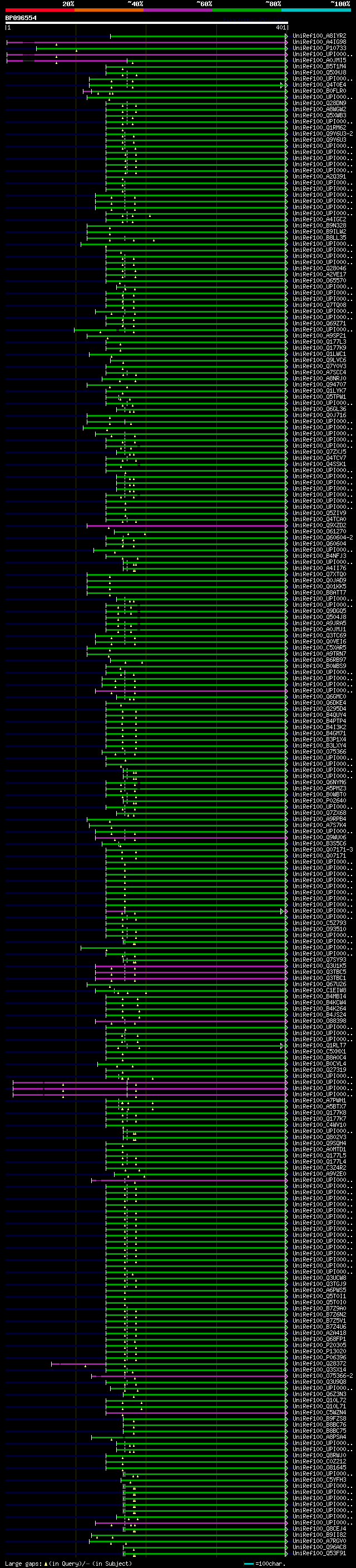Select hit UniRef100_P06396
Viewport: 356px width, 1568px height.
pyautogui.click(x=319, y=1357)
